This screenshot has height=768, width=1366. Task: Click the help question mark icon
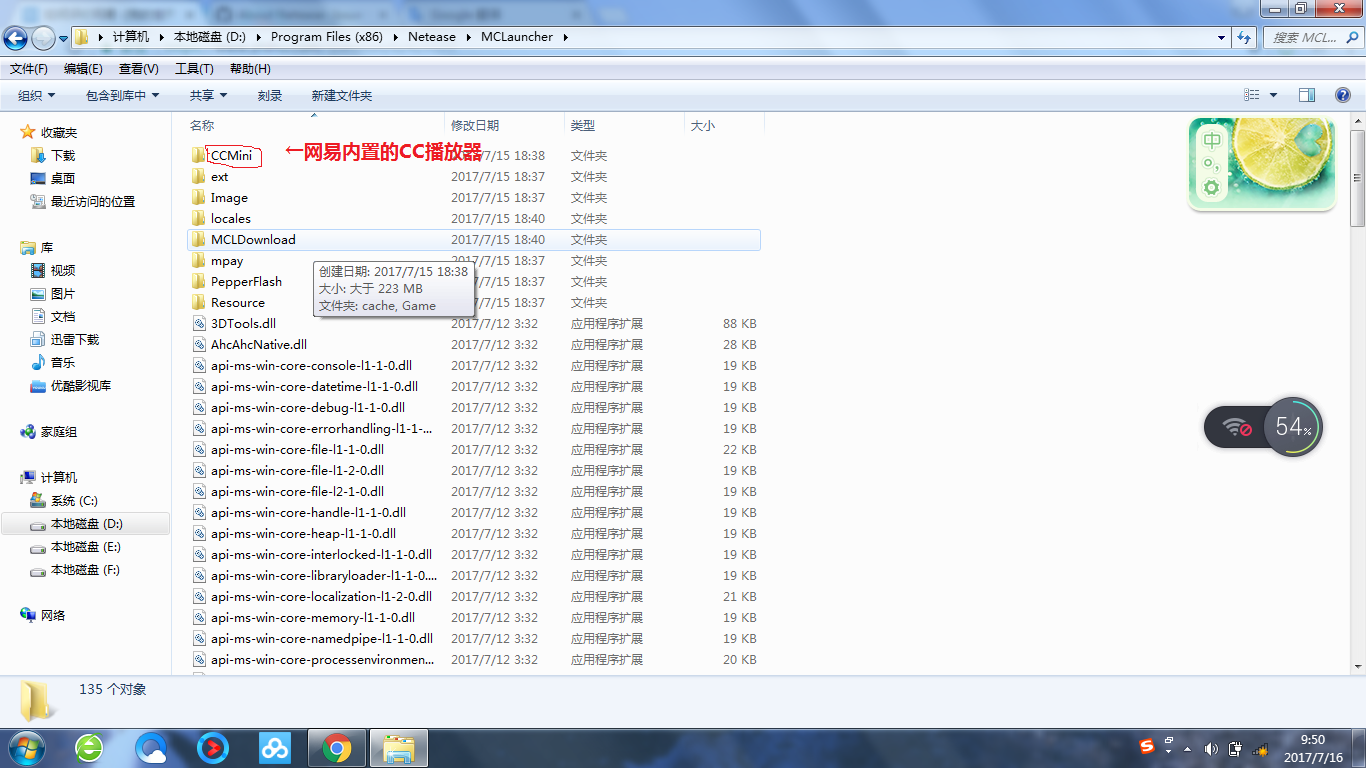(1344, 95)
